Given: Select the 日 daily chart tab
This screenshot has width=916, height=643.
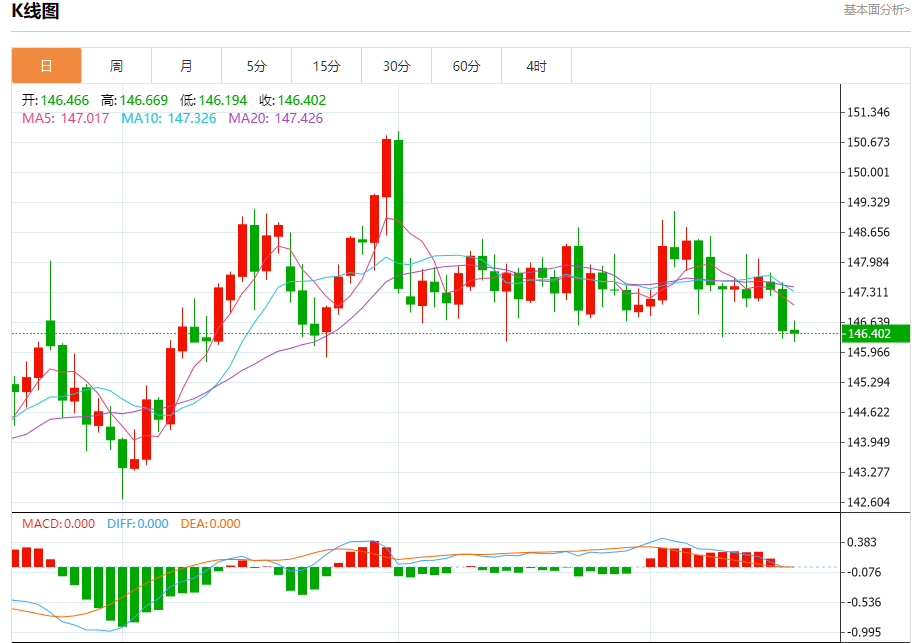Looking at the screenshot, I should [46, 67].
